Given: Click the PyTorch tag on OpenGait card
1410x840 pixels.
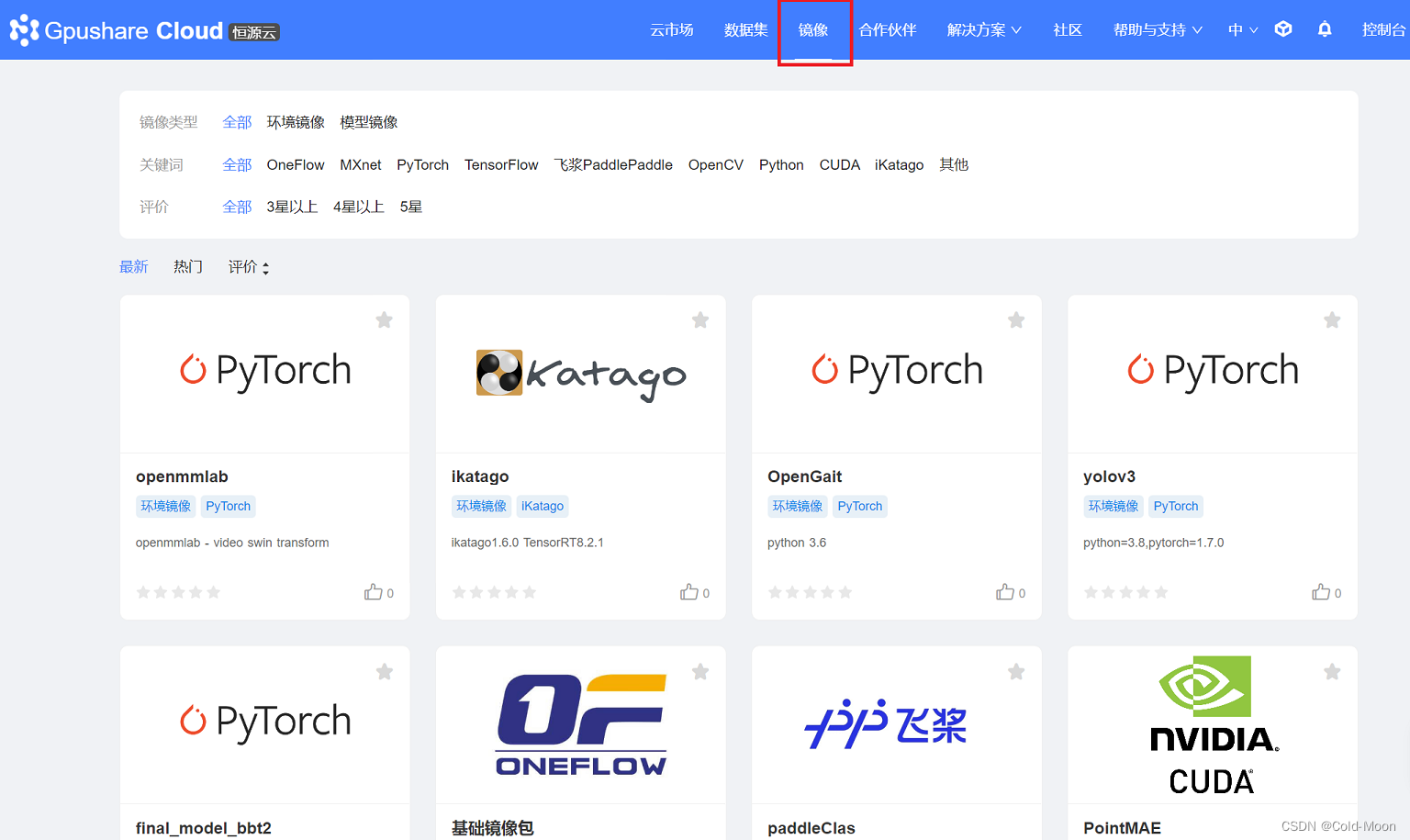Looking at the screenshot, I should [860, 506].
